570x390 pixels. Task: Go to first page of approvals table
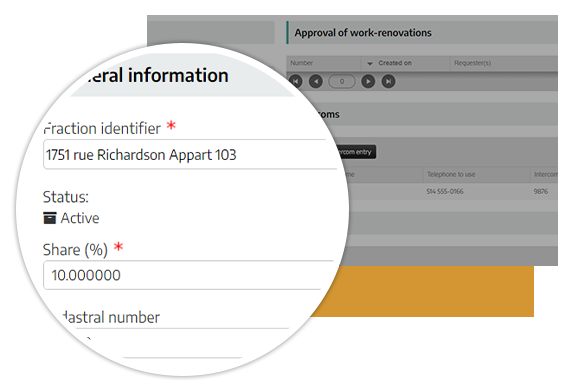click(297, 81)
